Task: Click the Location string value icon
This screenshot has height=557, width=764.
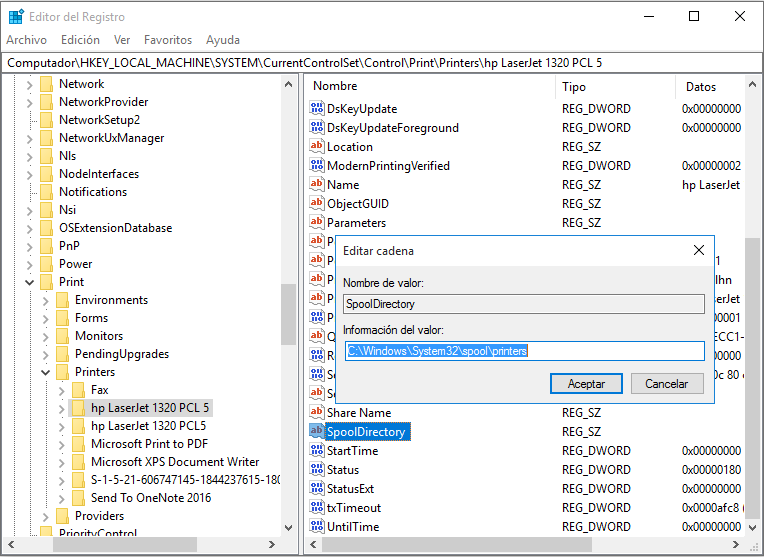Action: pos(317,147)
